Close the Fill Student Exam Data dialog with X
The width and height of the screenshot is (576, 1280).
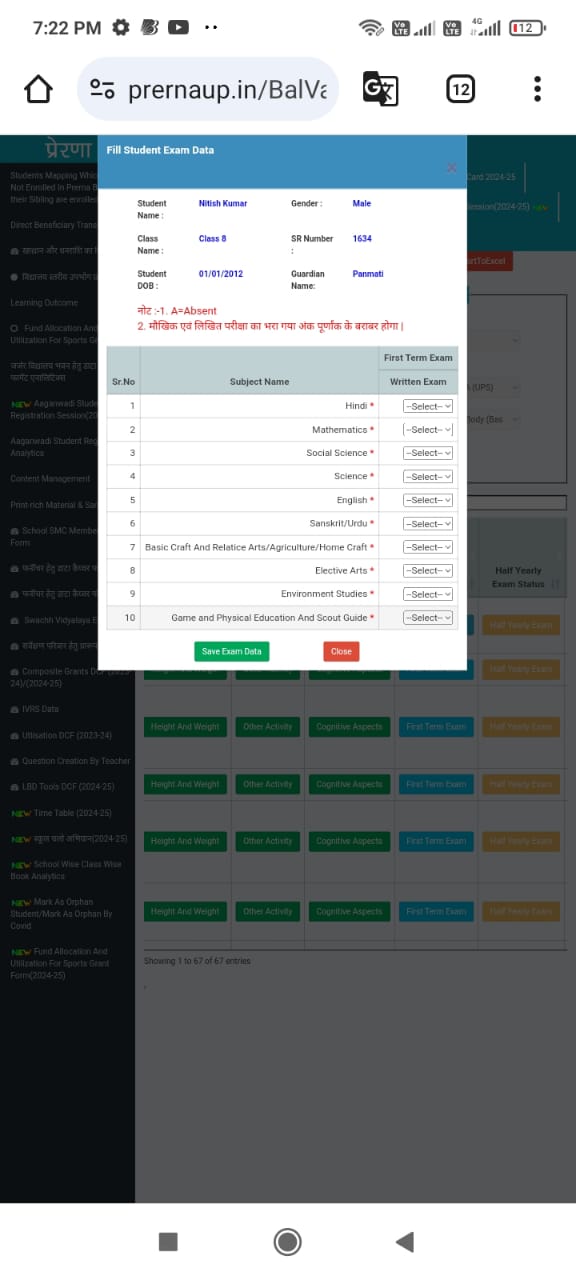coord(451,168)
